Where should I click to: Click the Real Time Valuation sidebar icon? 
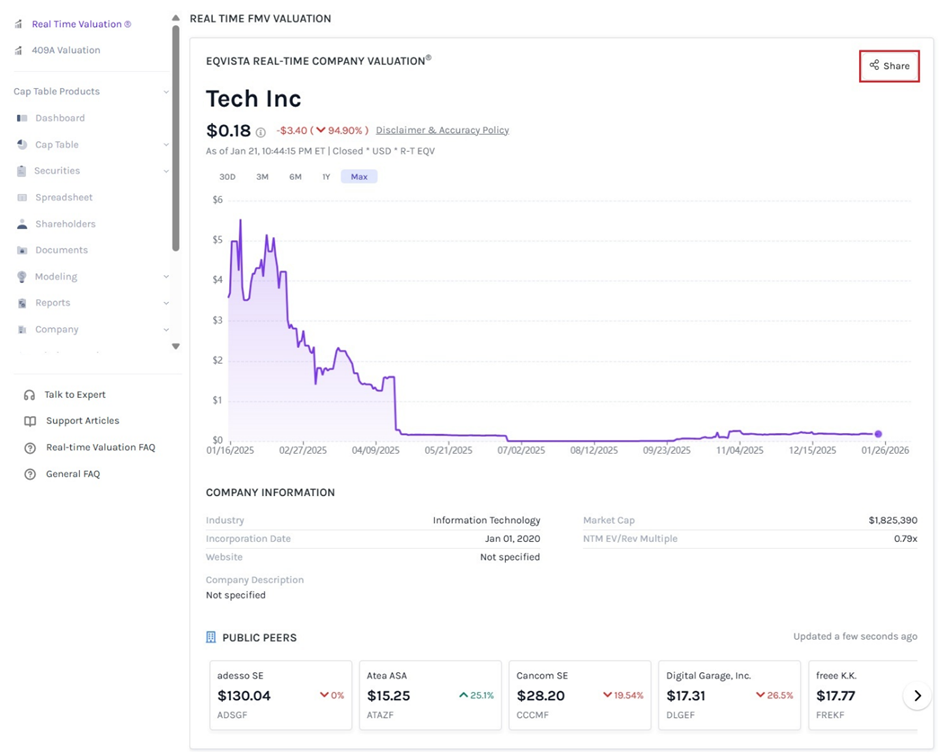[19, 24]
